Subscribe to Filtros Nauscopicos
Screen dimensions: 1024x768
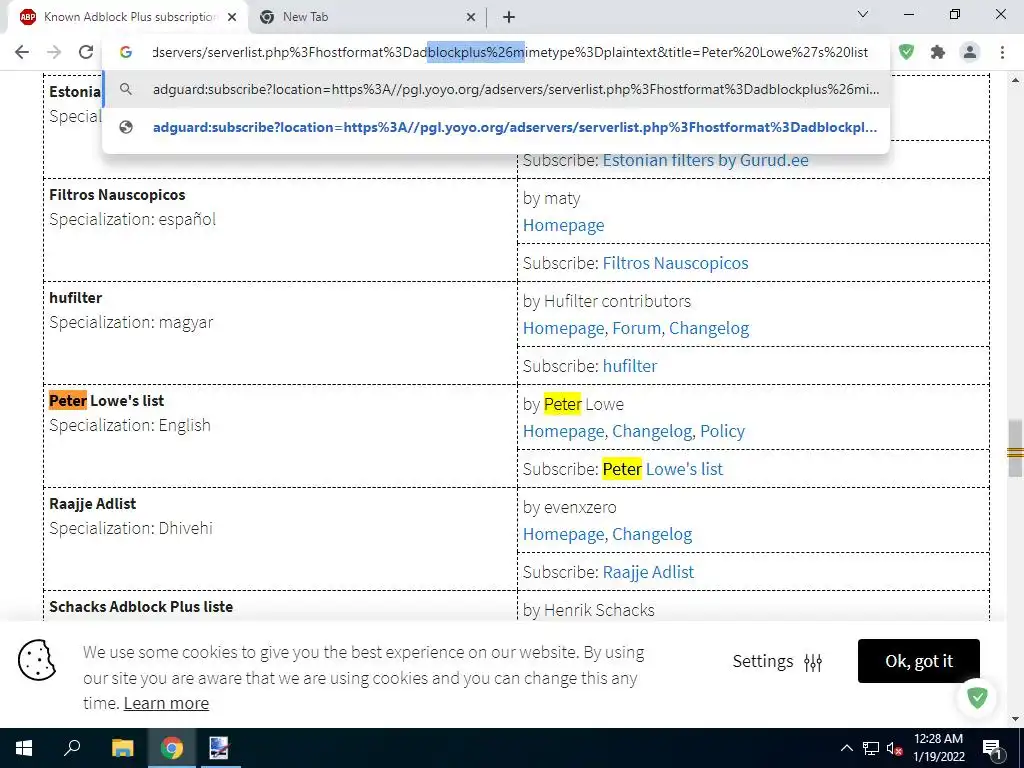[675, 263]
